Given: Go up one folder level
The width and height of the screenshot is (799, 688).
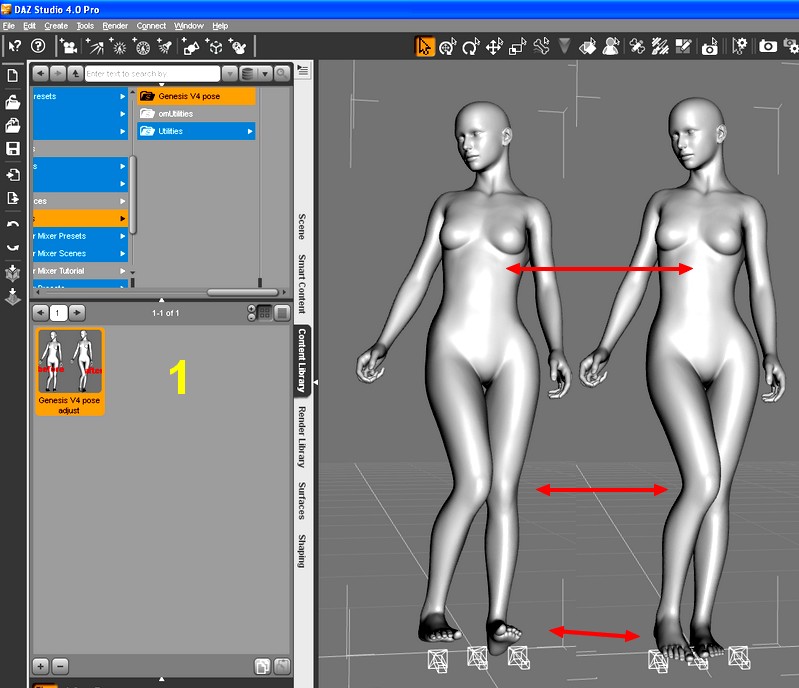Looking at the screenshot, I should 75,74.
